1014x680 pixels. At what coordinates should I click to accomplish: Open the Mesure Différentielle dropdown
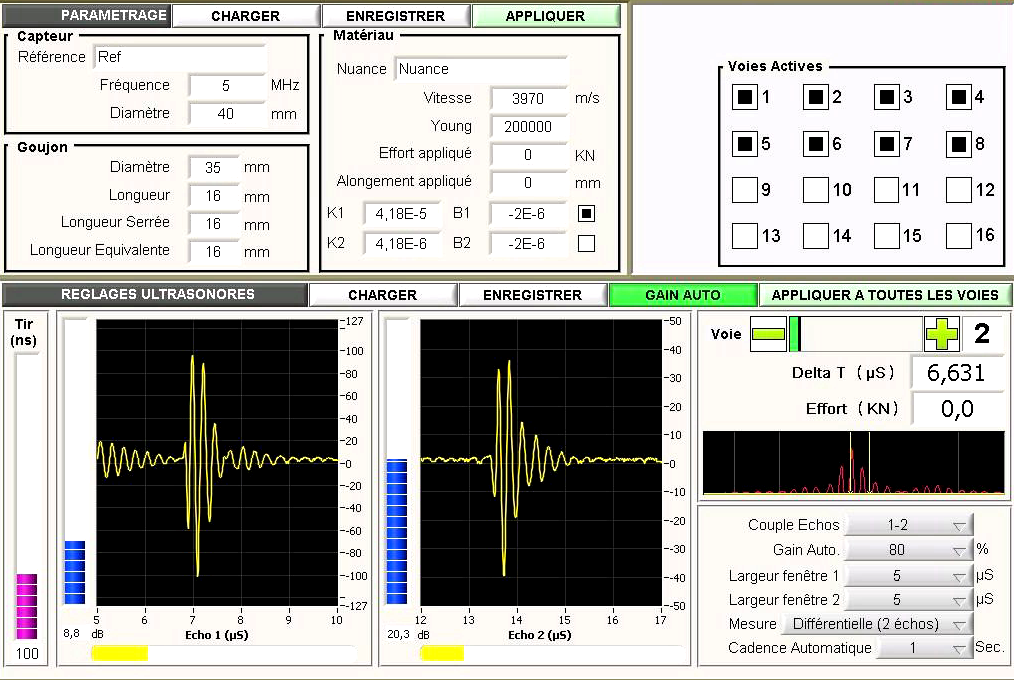point(877,624)
